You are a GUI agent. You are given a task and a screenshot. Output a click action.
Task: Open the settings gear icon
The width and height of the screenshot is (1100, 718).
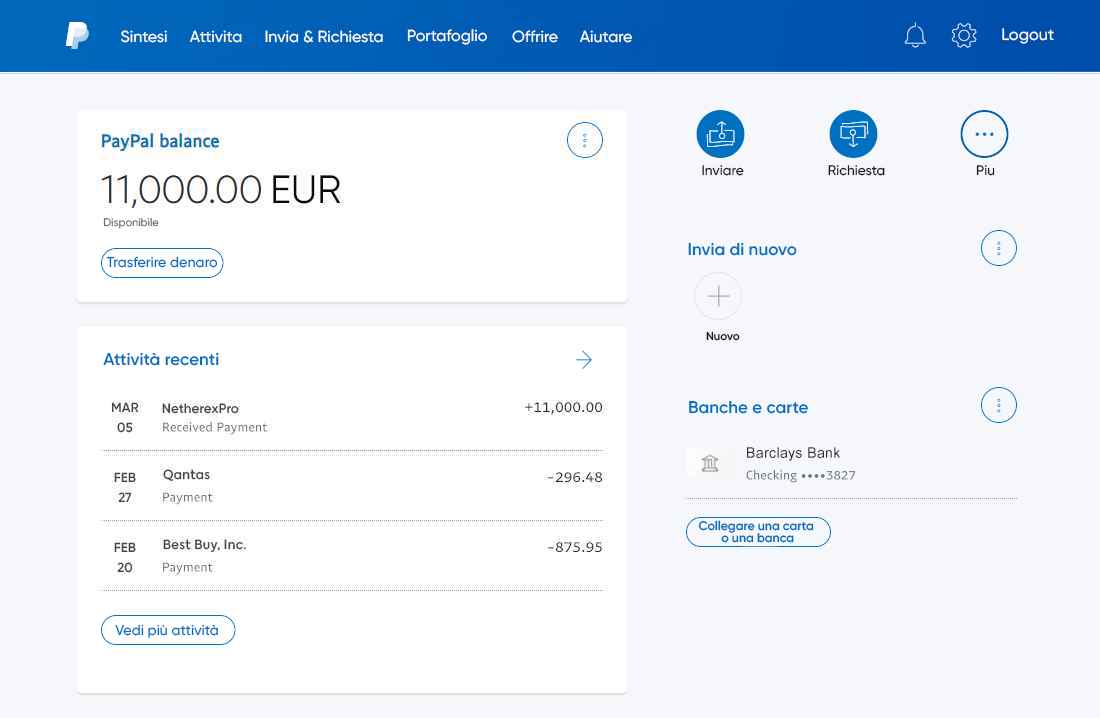click(x=963, y=37)
